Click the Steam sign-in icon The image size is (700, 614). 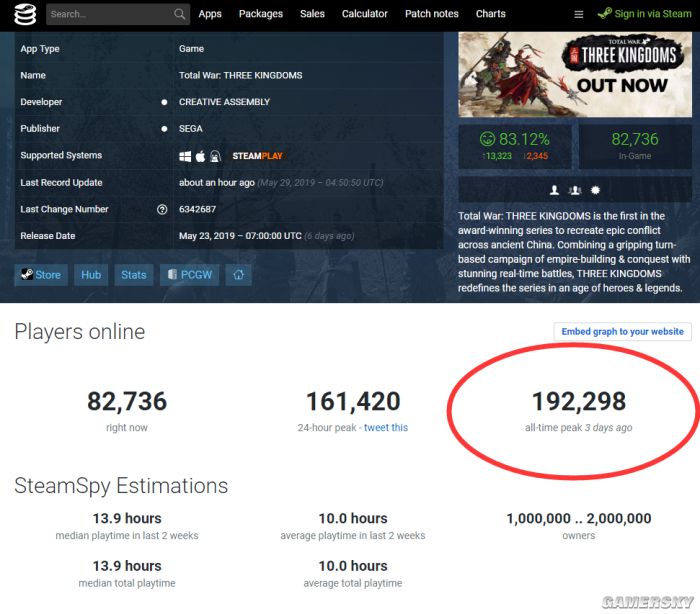[x=604, y=14]
